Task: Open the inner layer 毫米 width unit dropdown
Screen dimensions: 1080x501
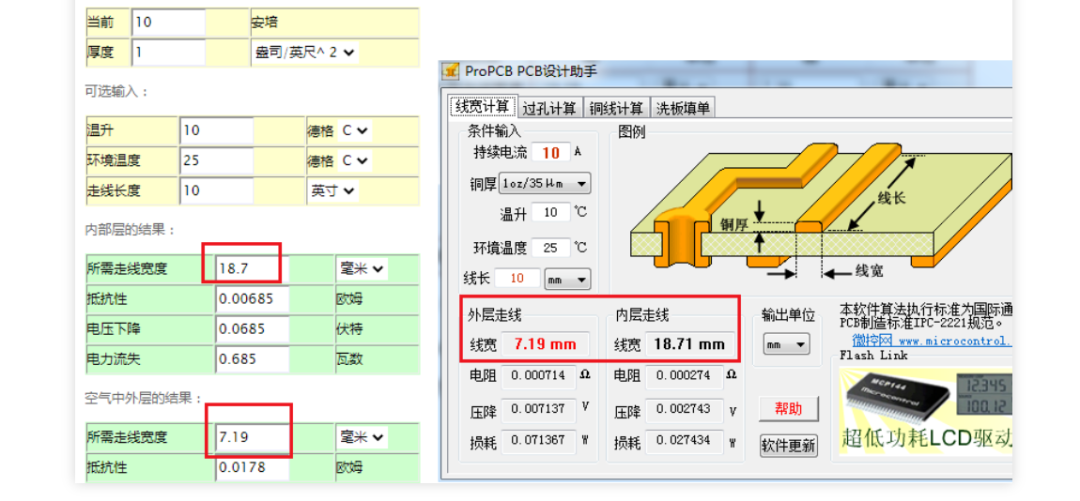Action: 361,269
